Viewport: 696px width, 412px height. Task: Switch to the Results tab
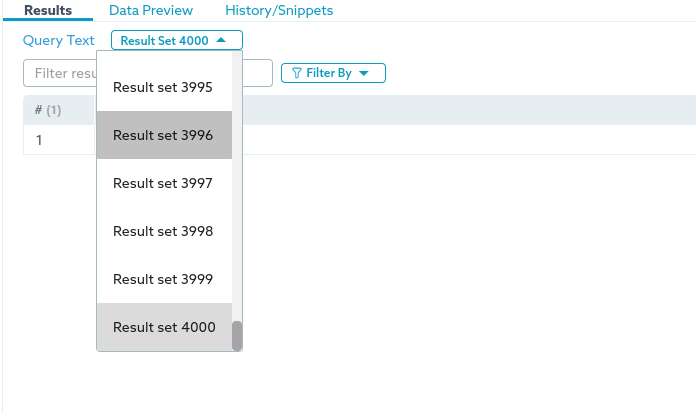(47, 10)
